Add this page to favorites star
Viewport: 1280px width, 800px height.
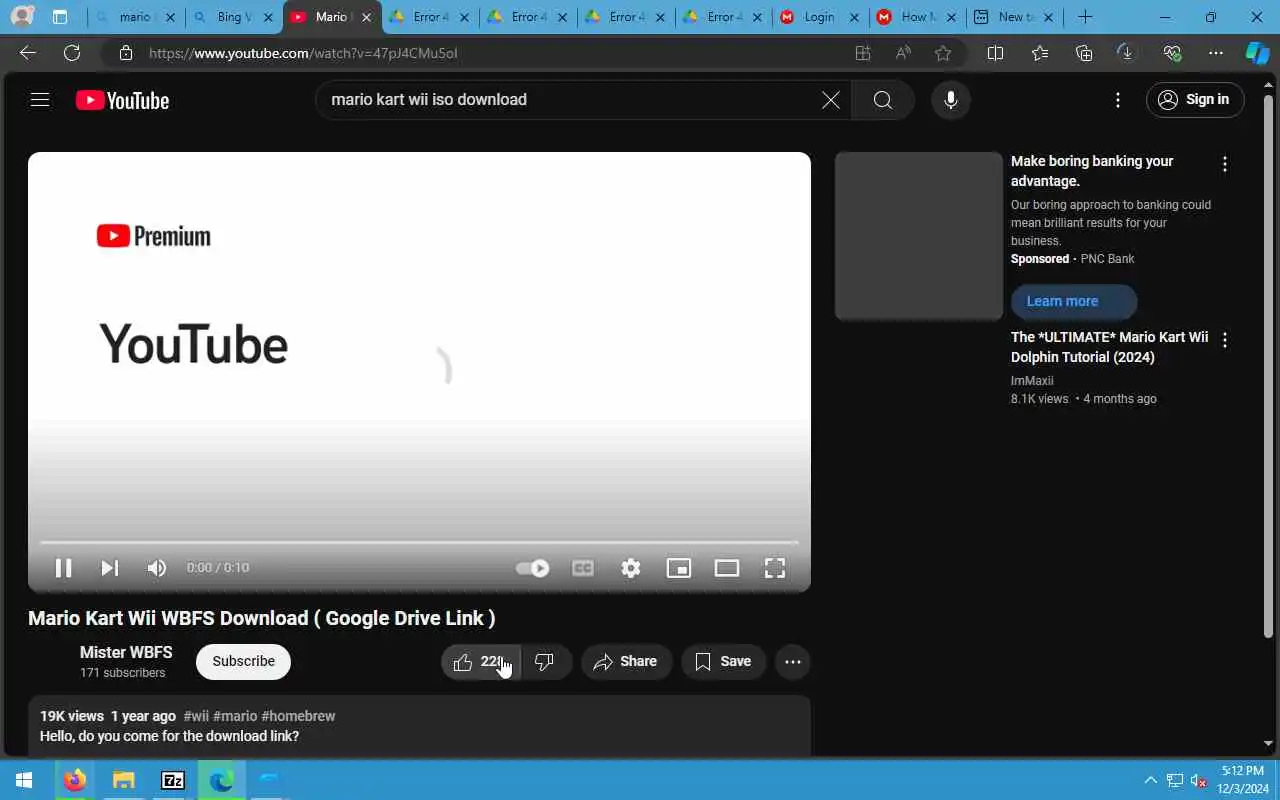click(x=942, y=53)
